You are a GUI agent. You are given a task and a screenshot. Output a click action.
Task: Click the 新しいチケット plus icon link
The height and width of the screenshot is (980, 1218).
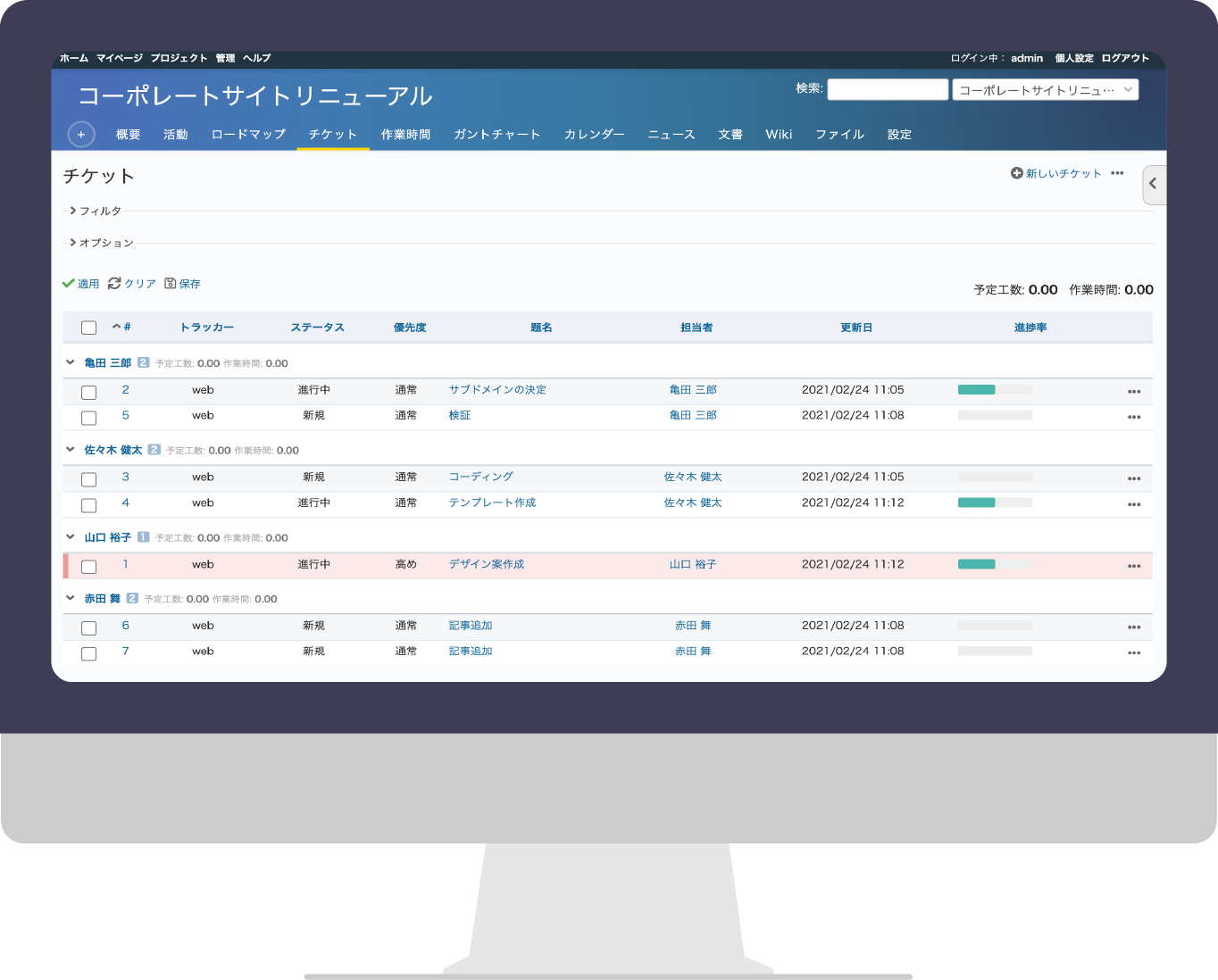(1055, 173)
